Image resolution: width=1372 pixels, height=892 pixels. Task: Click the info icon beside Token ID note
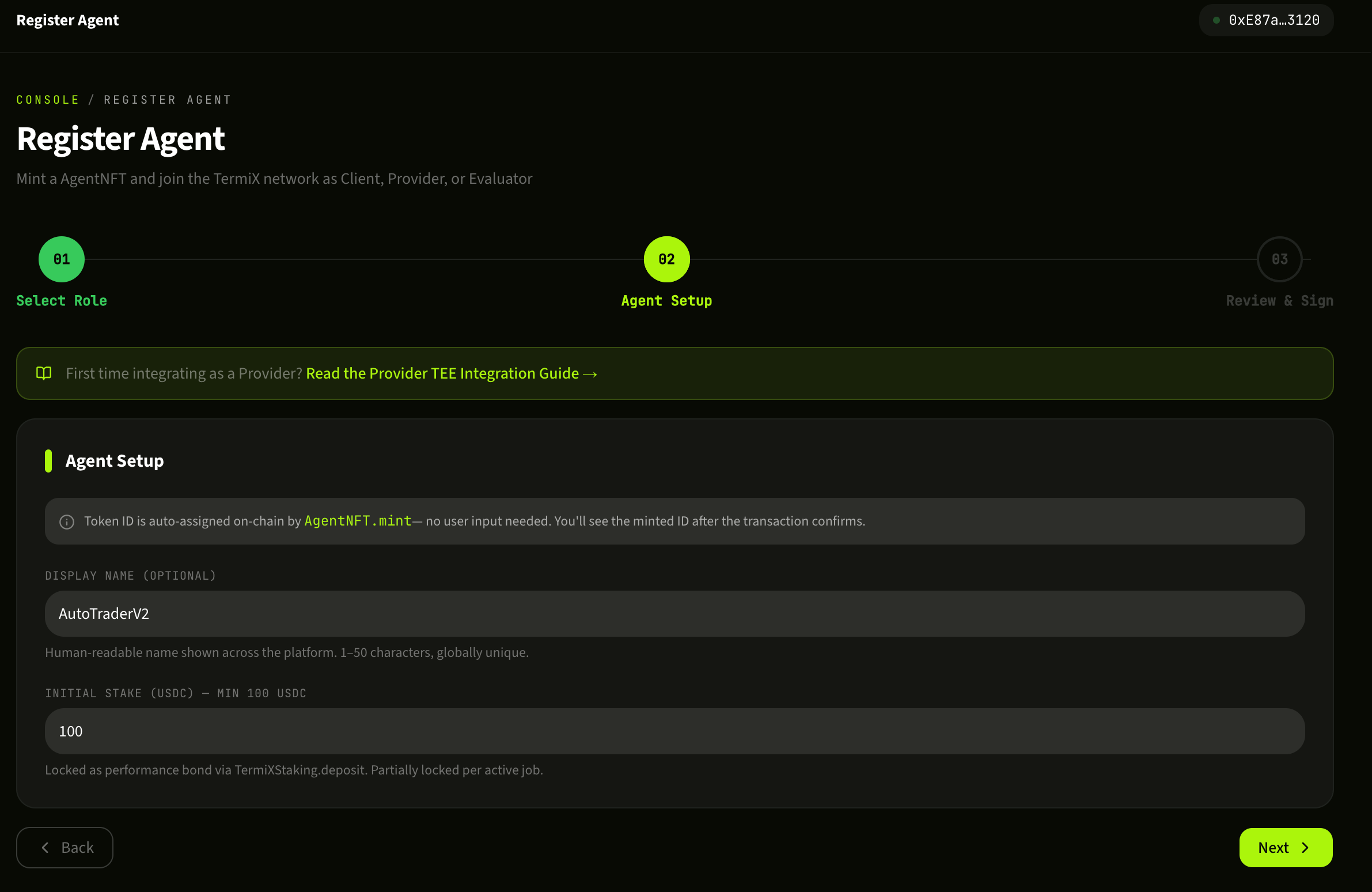pos(67,522)
